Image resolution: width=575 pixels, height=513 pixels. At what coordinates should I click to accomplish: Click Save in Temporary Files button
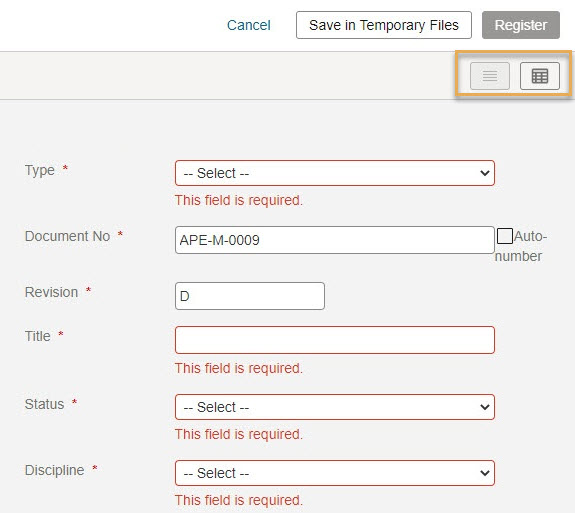[384, 25]
